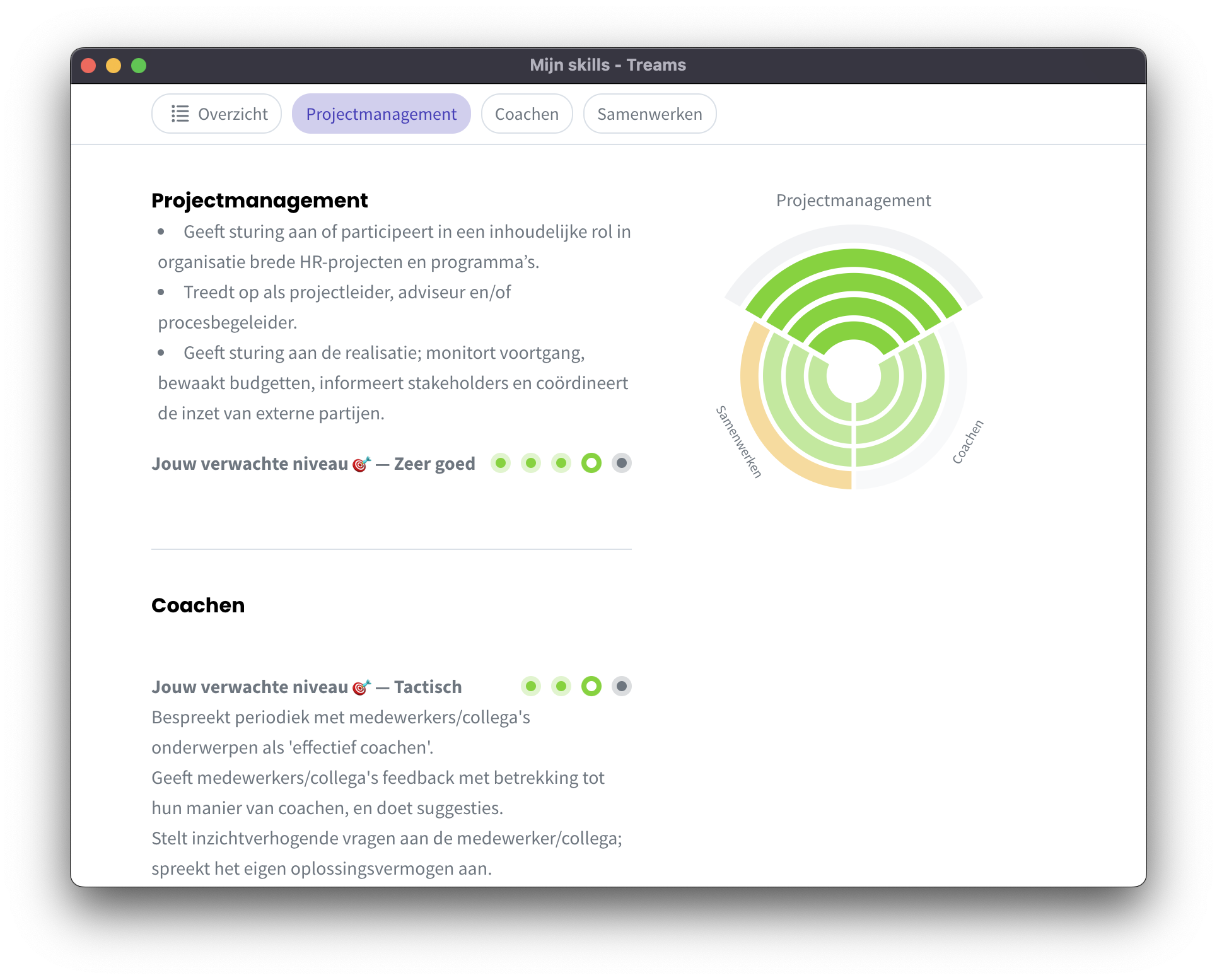Click the ringed Tactisch level dot
This screenshot has height=980, width=1217.
591,686
